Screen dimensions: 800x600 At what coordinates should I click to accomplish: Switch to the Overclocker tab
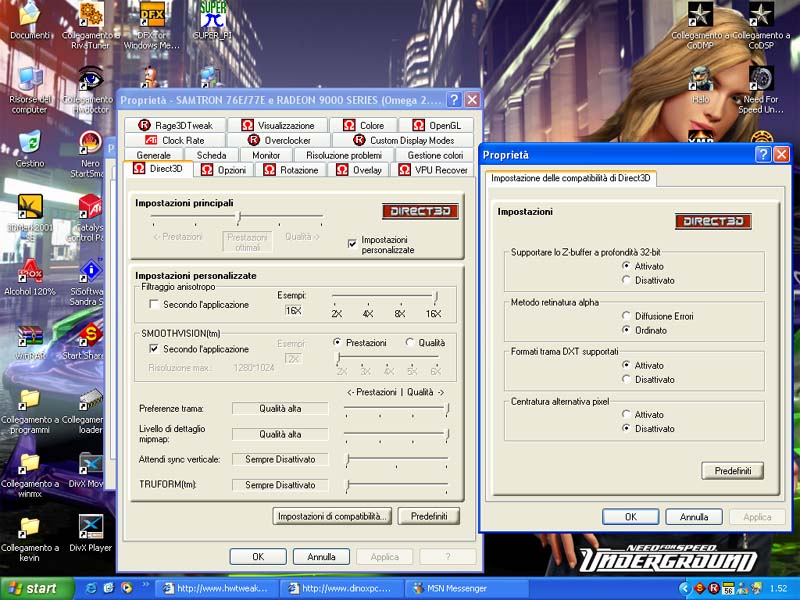(279, 140)
